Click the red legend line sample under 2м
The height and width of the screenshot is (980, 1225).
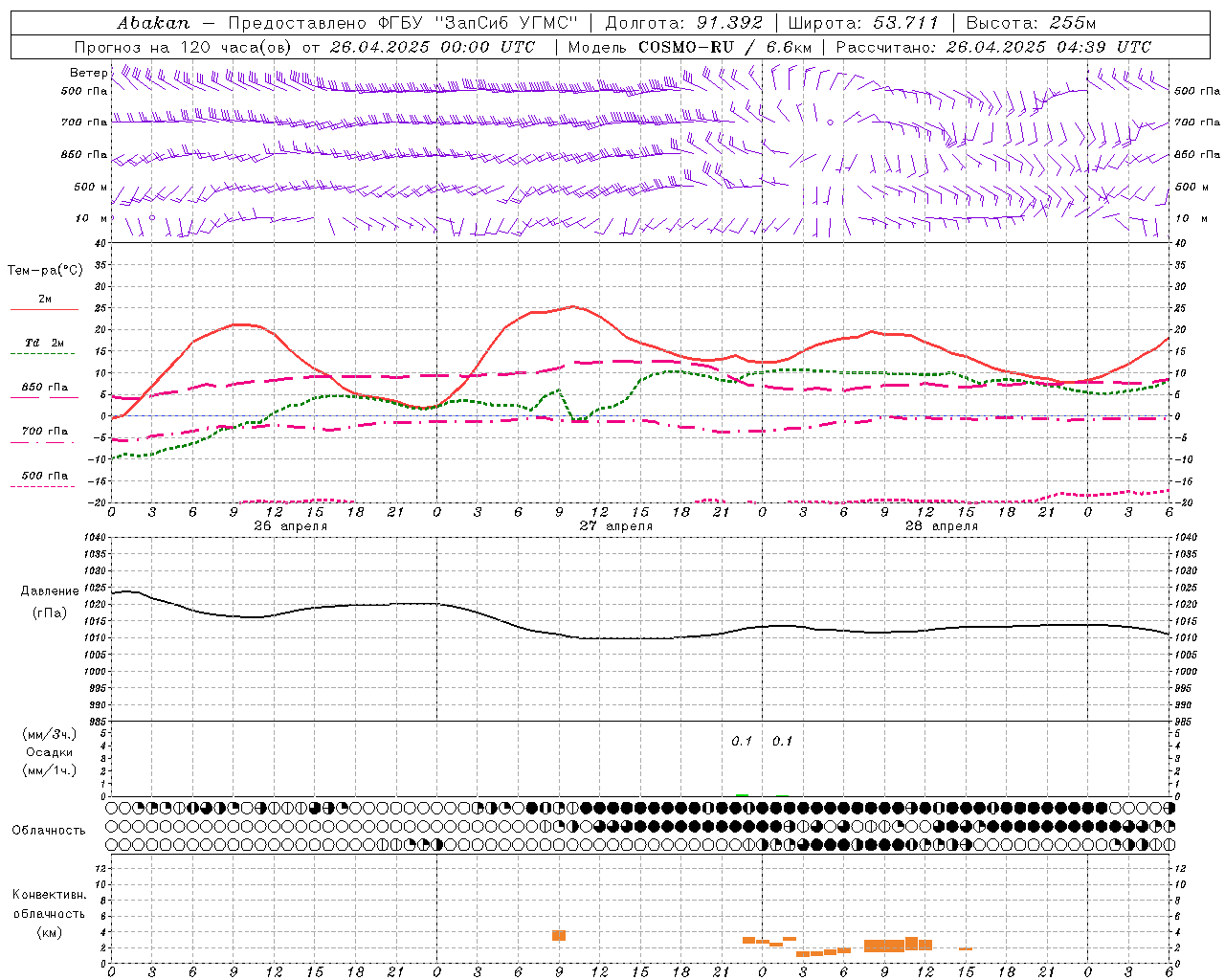click(x=44, y=310)
